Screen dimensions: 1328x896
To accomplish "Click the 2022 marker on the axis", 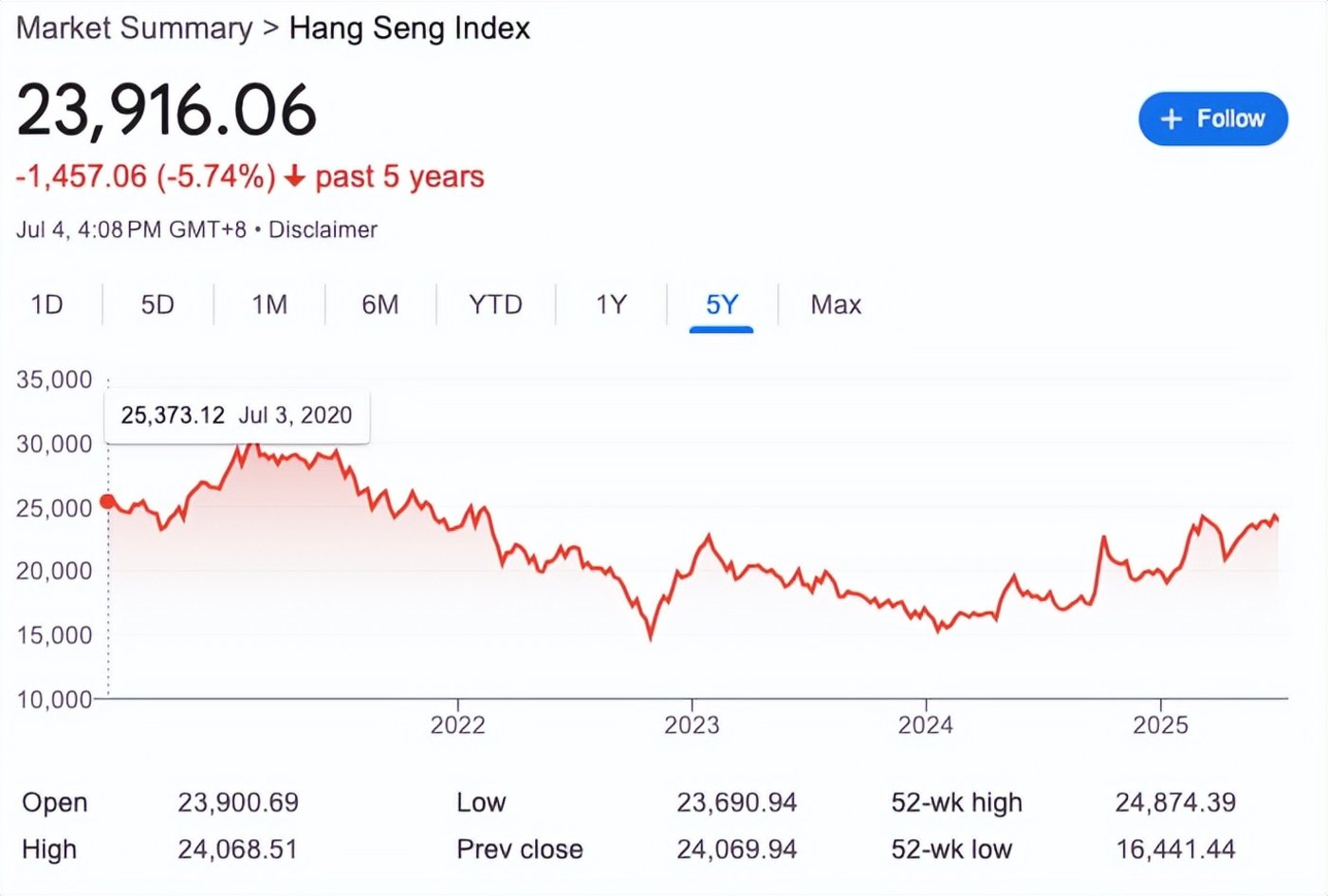I will click(x=457, y=725).
